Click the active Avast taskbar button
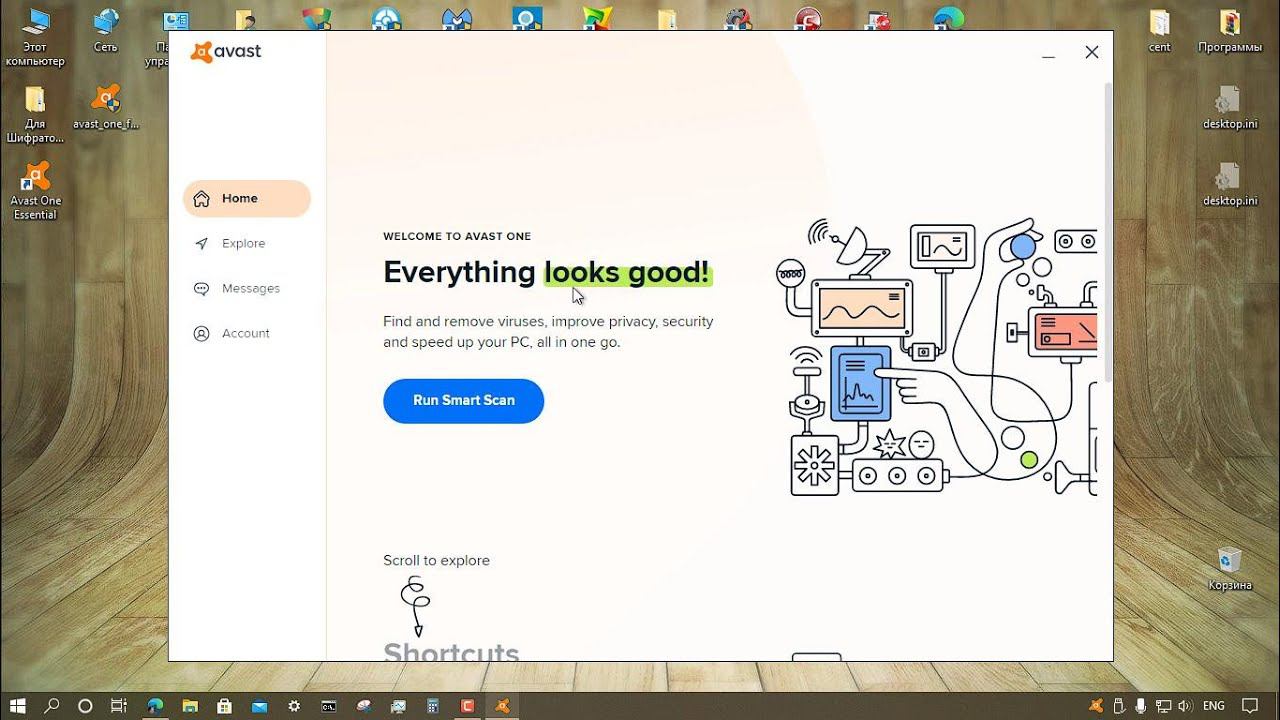Viewport: 1280px width, 720px height. 502,706
